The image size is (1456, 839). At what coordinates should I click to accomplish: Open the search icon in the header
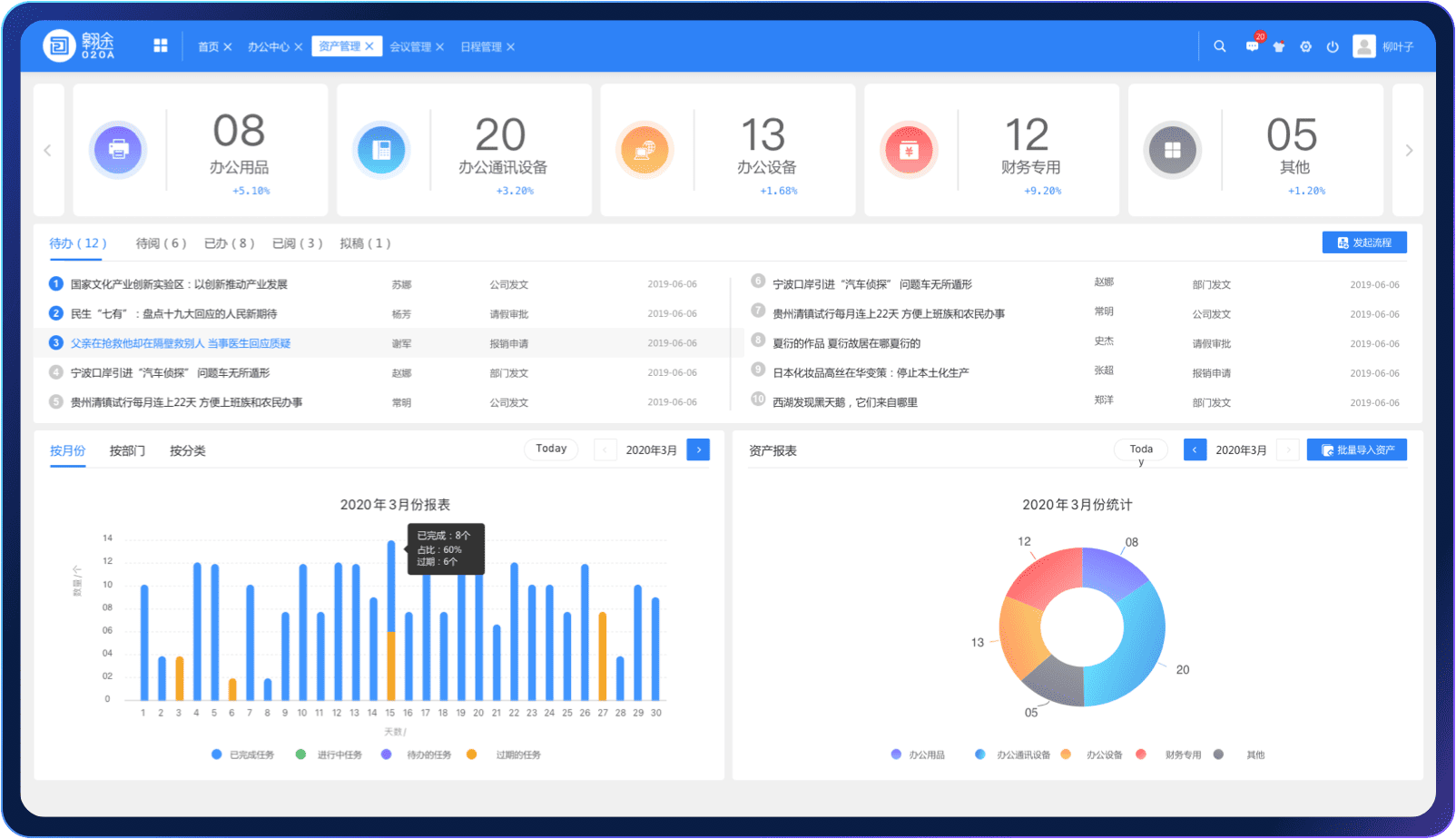pos(1219,46)
